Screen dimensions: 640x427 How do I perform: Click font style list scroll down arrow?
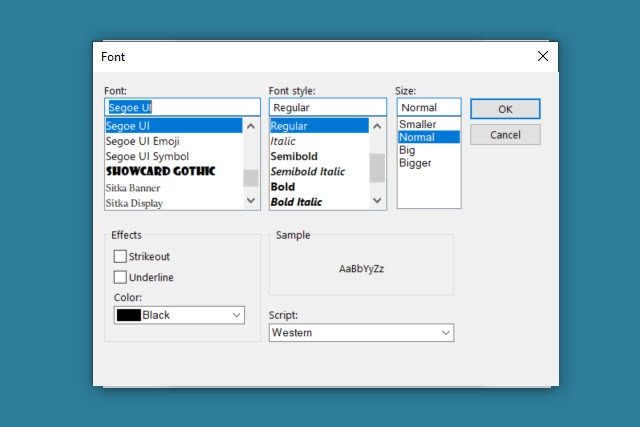click(377, 200)
